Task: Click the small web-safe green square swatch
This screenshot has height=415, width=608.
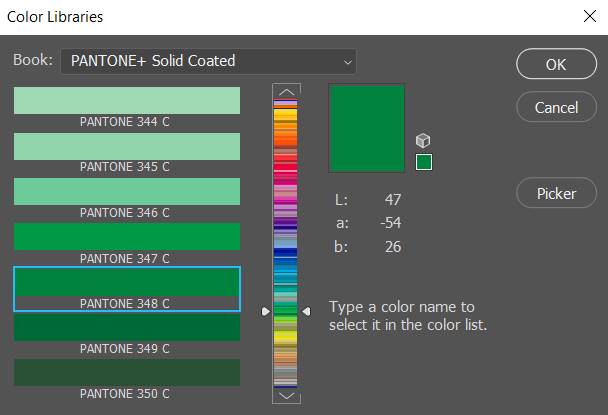Action: click(424, 162)
